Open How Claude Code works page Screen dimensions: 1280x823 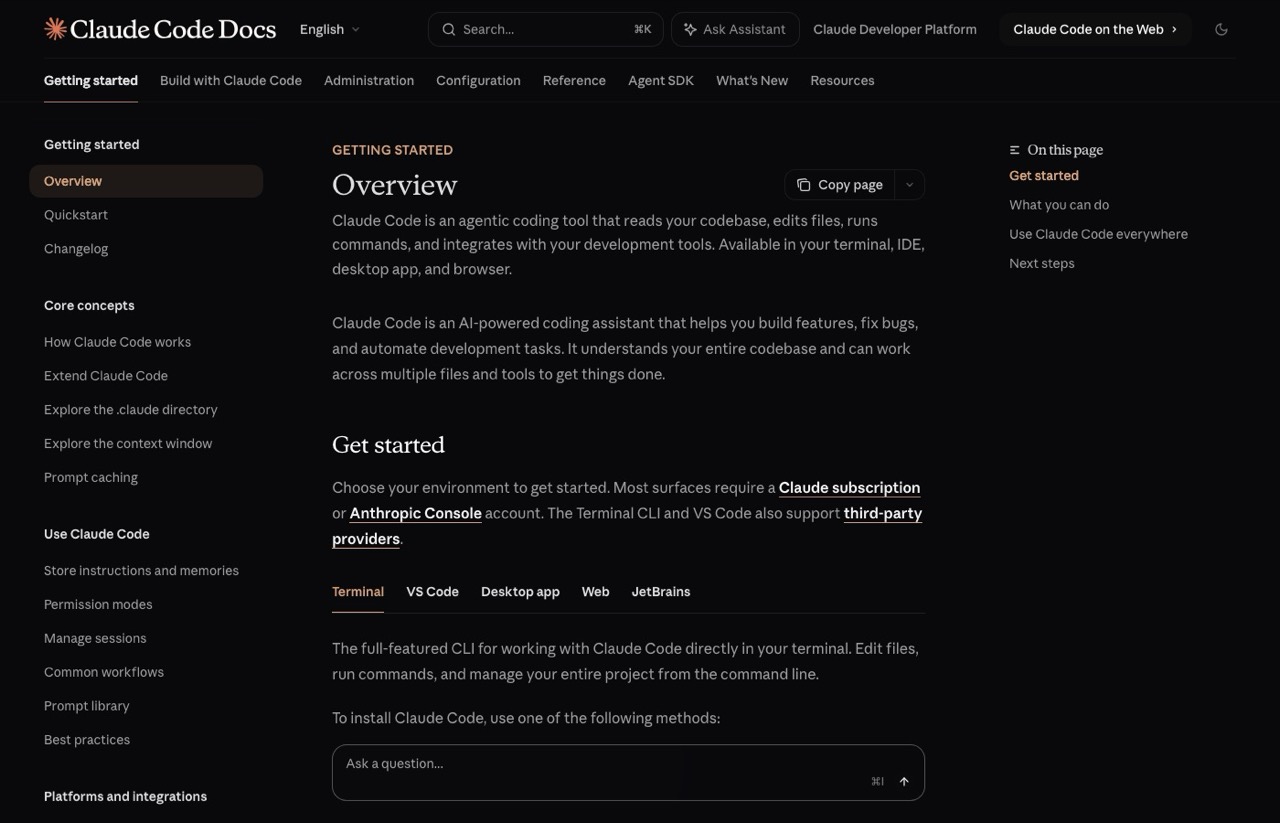click(117, 342)
